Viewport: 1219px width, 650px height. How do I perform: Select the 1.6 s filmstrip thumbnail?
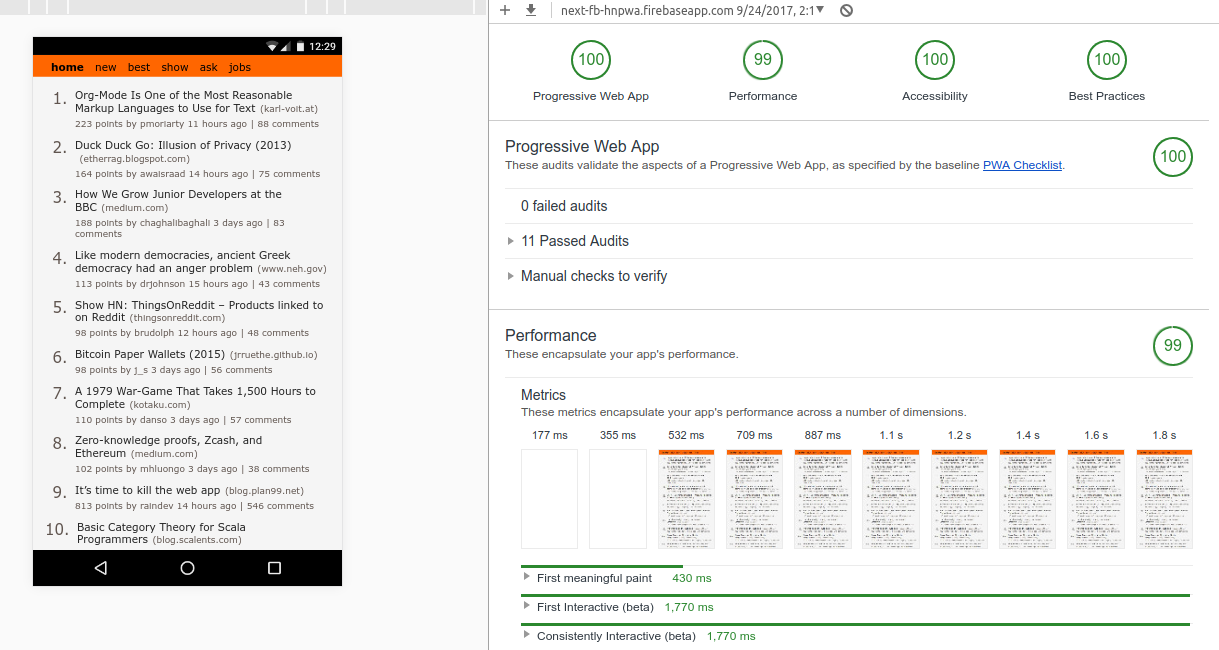[x=1096, y=499]
